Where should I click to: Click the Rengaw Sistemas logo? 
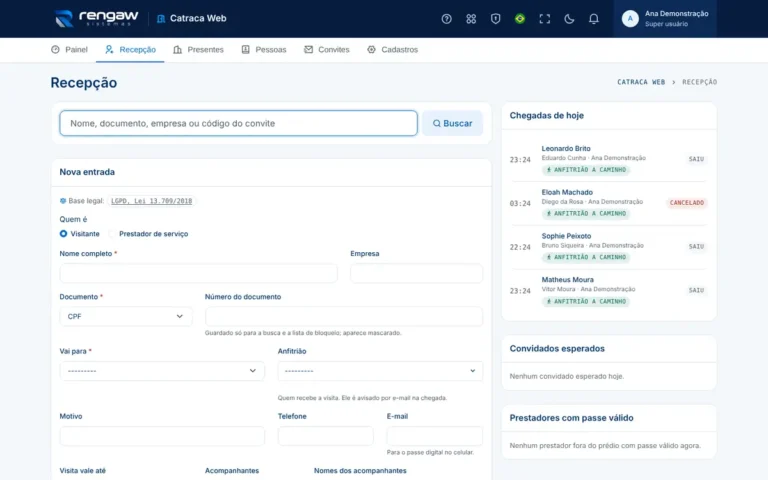96,18
